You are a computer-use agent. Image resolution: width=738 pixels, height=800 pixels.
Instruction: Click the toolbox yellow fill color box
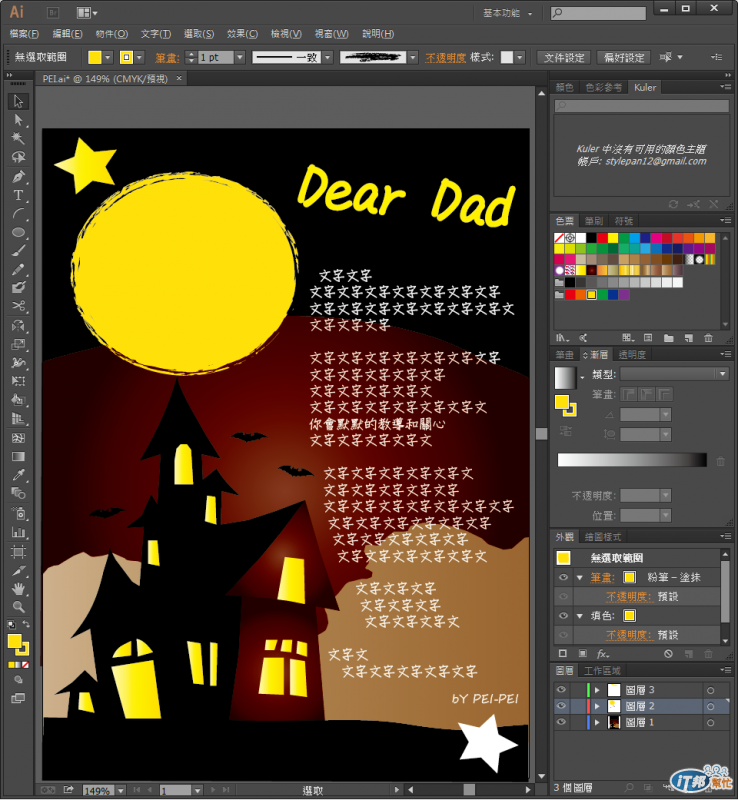pos(14,641)
